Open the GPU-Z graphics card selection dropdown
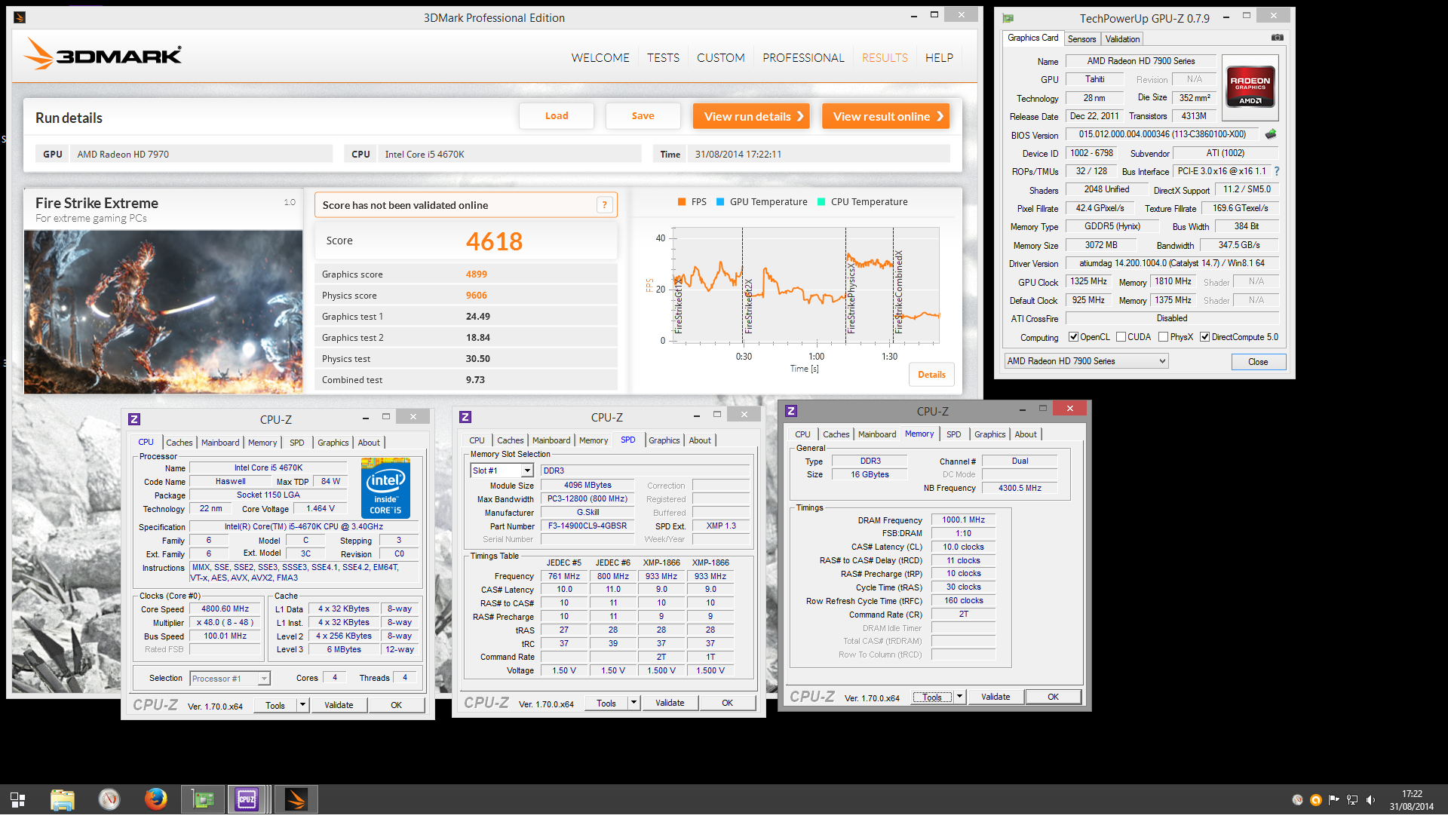1448x840 pixels. (1086, 361)
